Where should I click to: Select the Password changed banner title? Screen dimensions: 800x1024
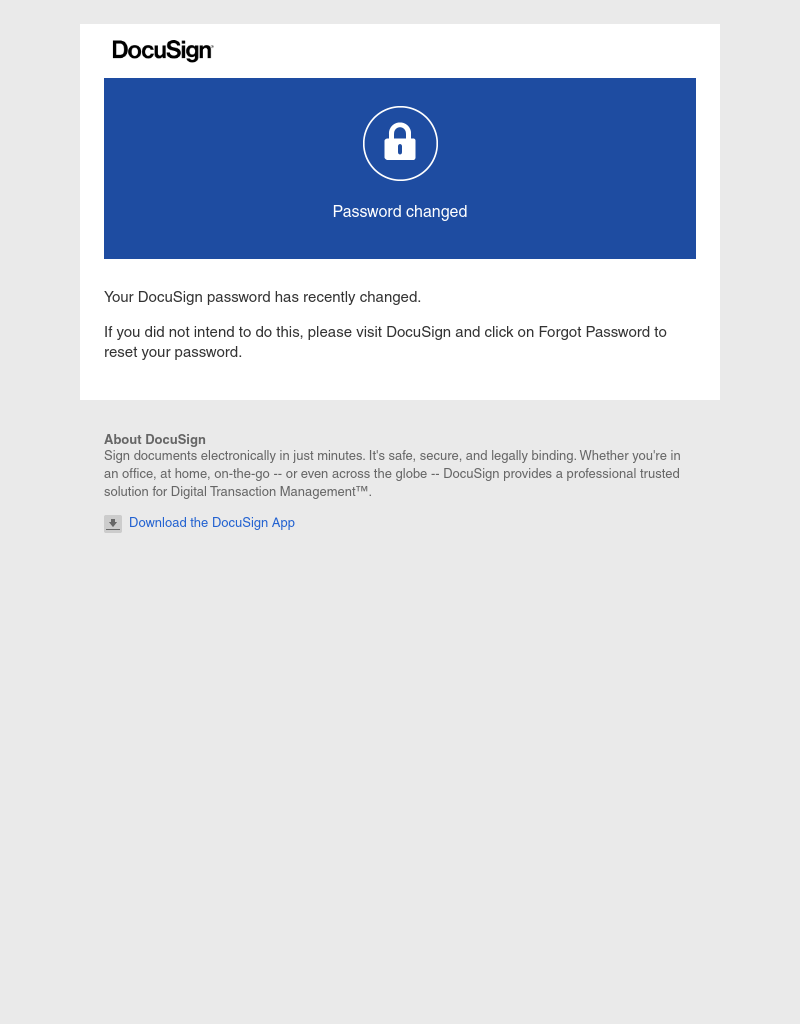[x=400, y=212]
